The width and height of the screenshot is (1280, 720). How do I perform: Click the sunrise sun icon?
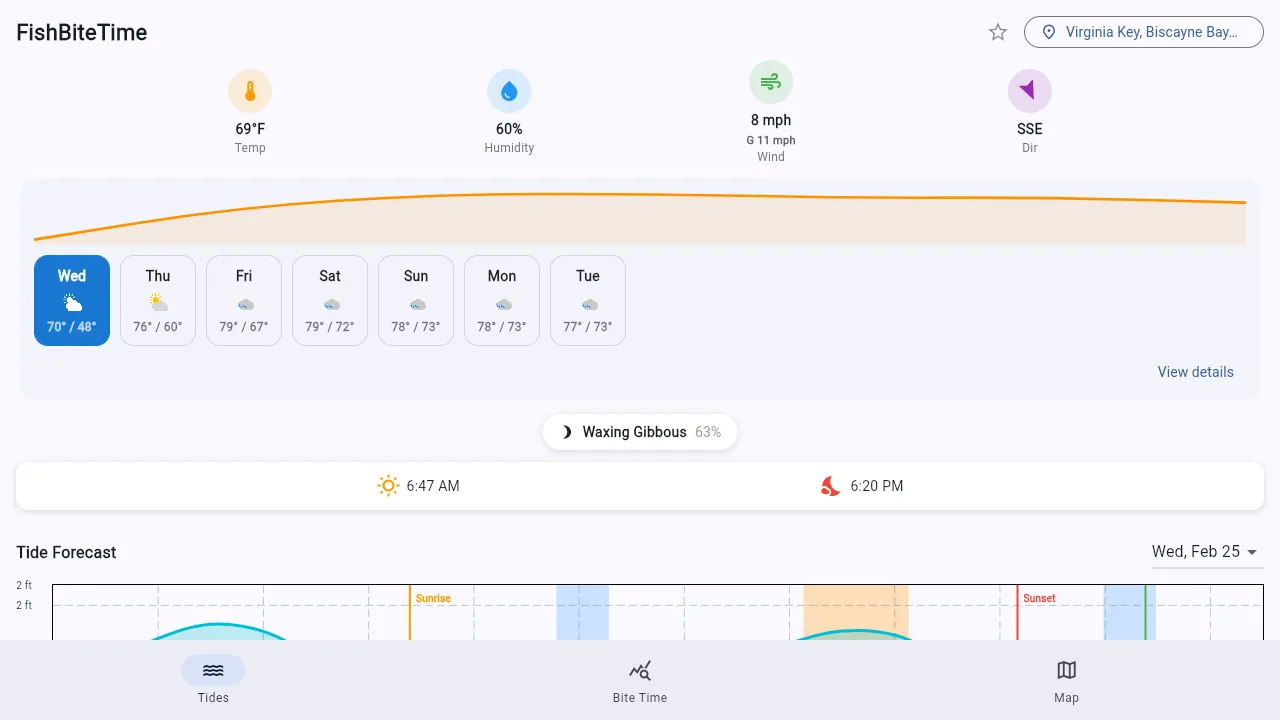(x=388, y=486)
